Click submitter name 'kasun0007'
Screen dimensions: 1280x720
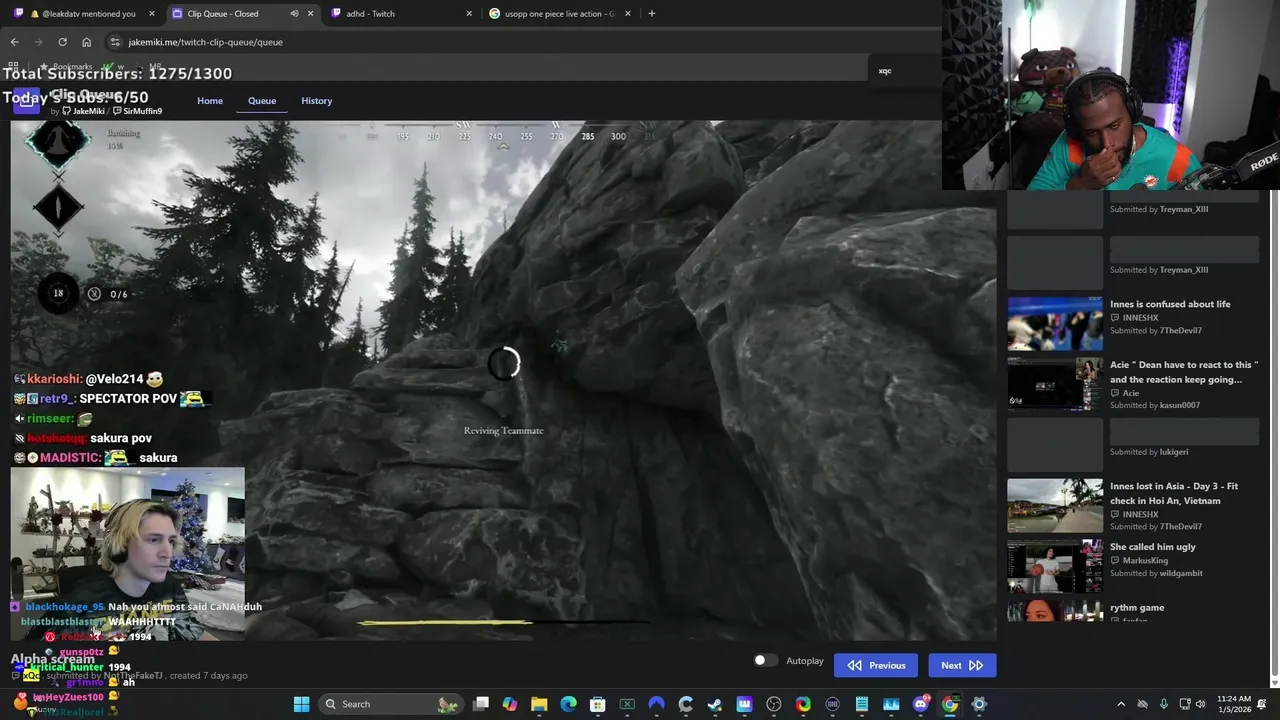click(x=1180, y=406)
